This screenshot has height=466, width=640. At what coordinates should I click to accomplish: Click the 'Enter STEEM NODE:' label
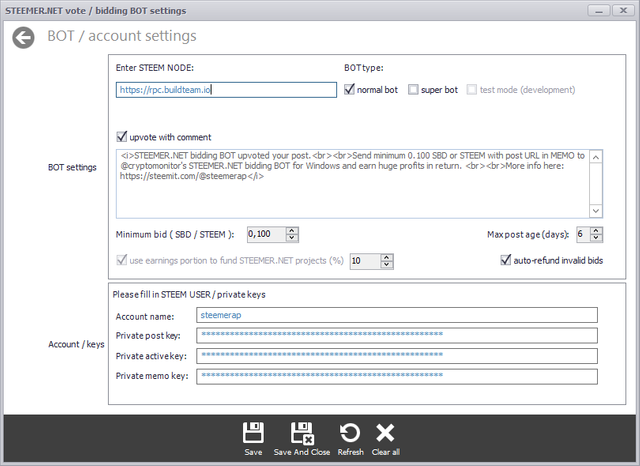[155, 68]
